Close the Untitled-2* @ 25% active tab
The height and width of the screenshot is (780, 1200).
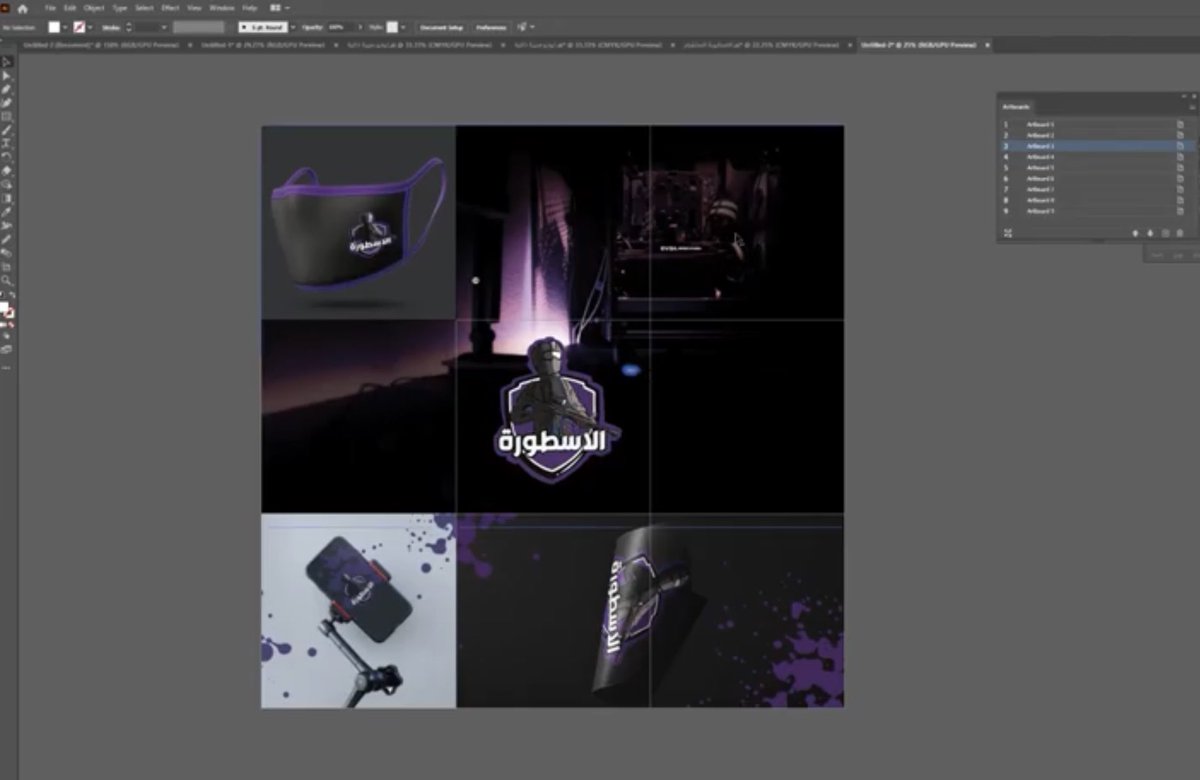pyautogui.click(x=988, y=45)
